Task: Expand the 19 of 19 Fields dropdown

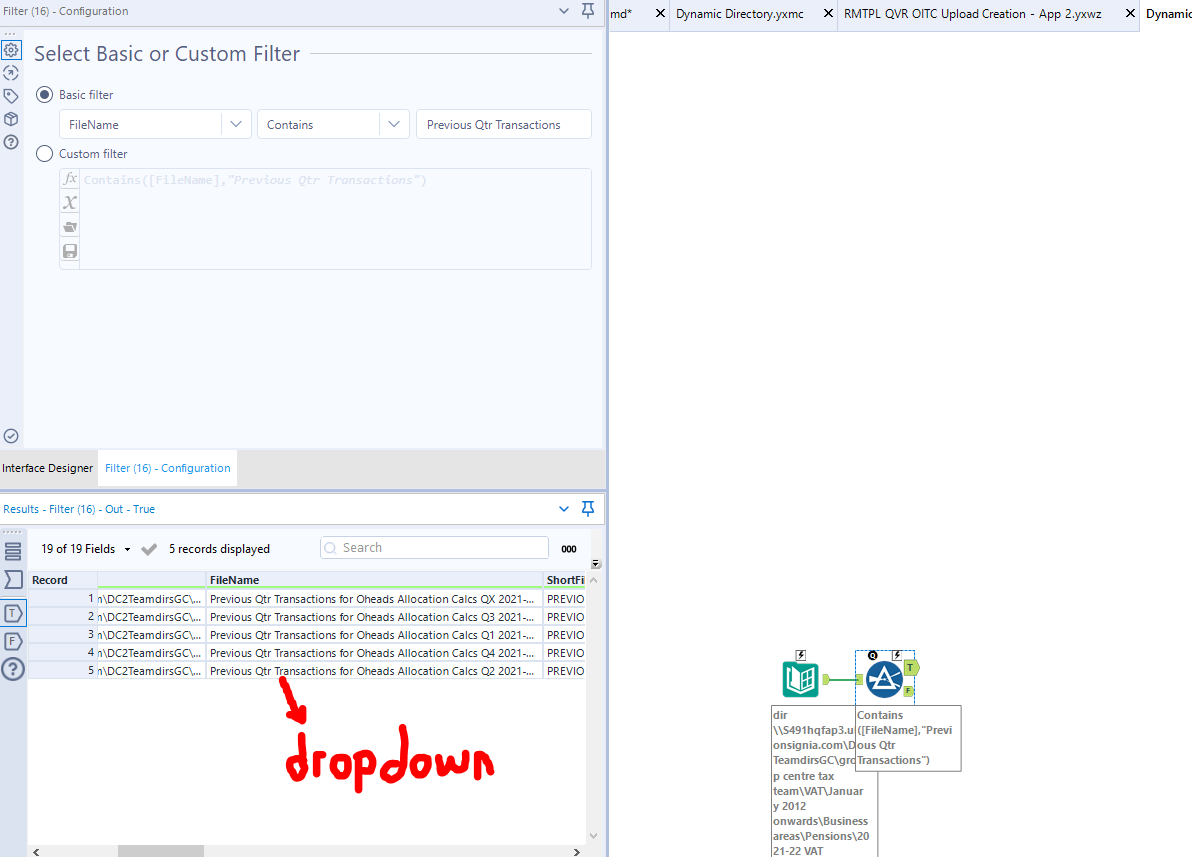Action: click(x=129, y=548)
